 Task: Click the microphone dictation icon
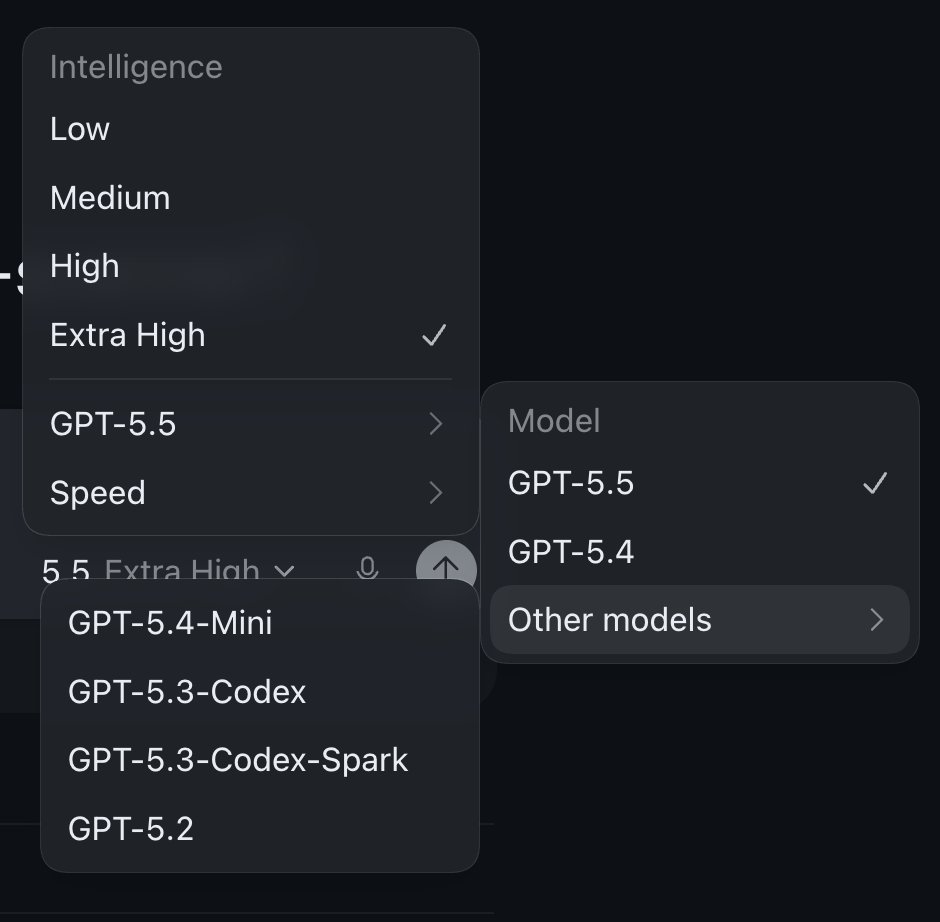(x=367, y=568)
